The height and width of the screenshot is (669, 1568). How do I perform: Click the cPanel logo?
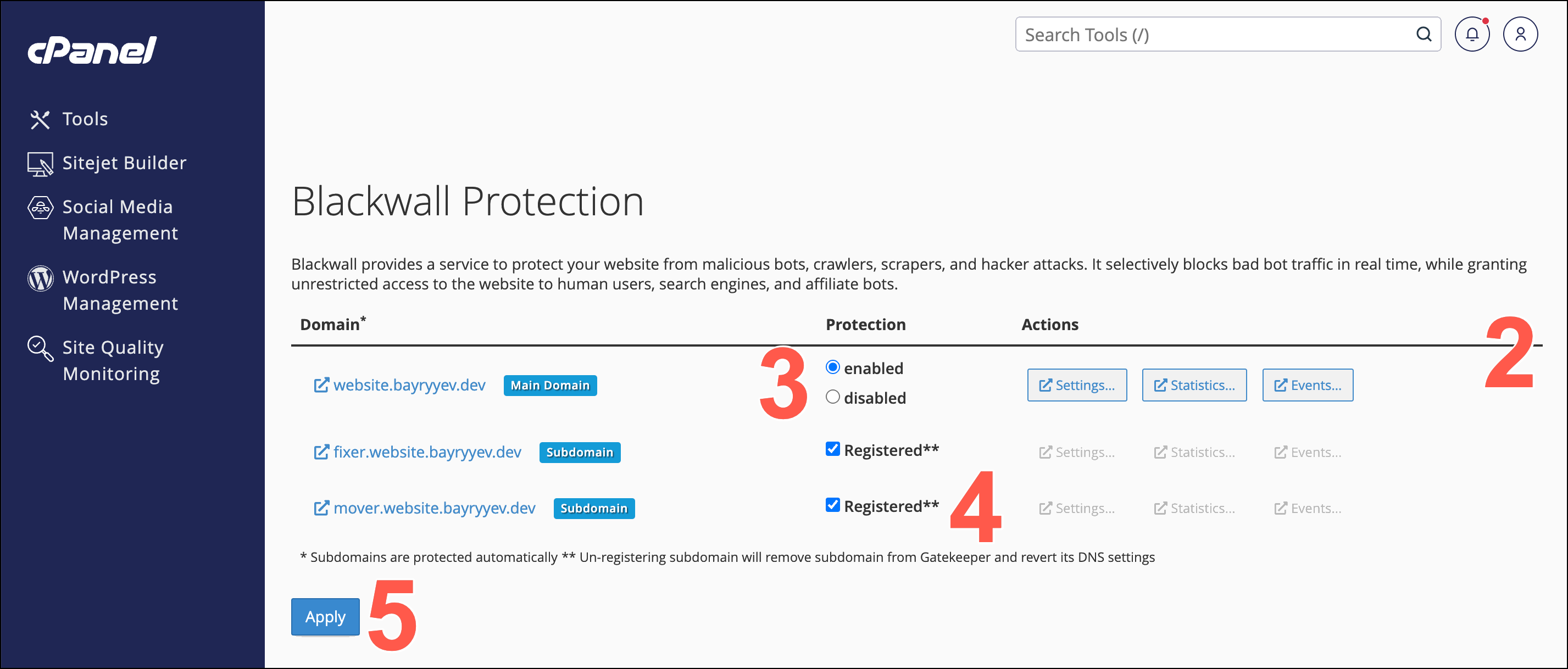coord(92,50)
